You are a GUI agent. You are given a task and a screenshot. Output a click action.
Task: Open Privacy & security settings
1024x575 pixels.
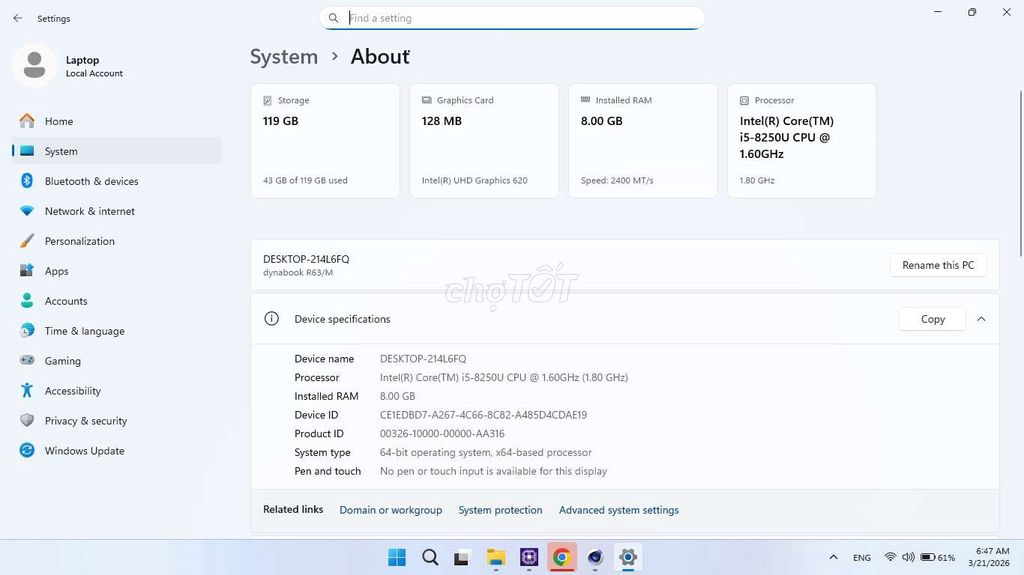117,420
